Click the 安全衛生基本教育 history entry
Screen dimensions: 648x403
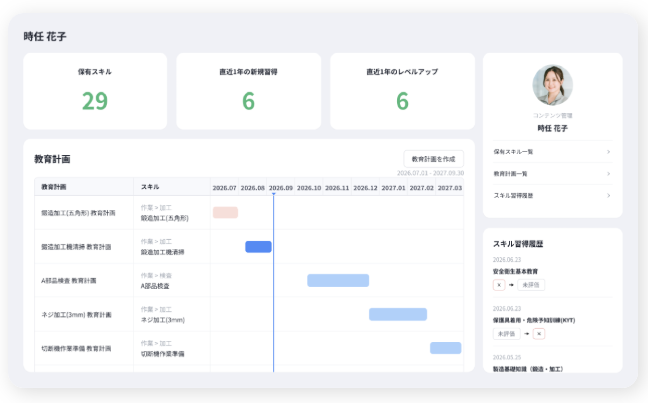pos(515,271)
